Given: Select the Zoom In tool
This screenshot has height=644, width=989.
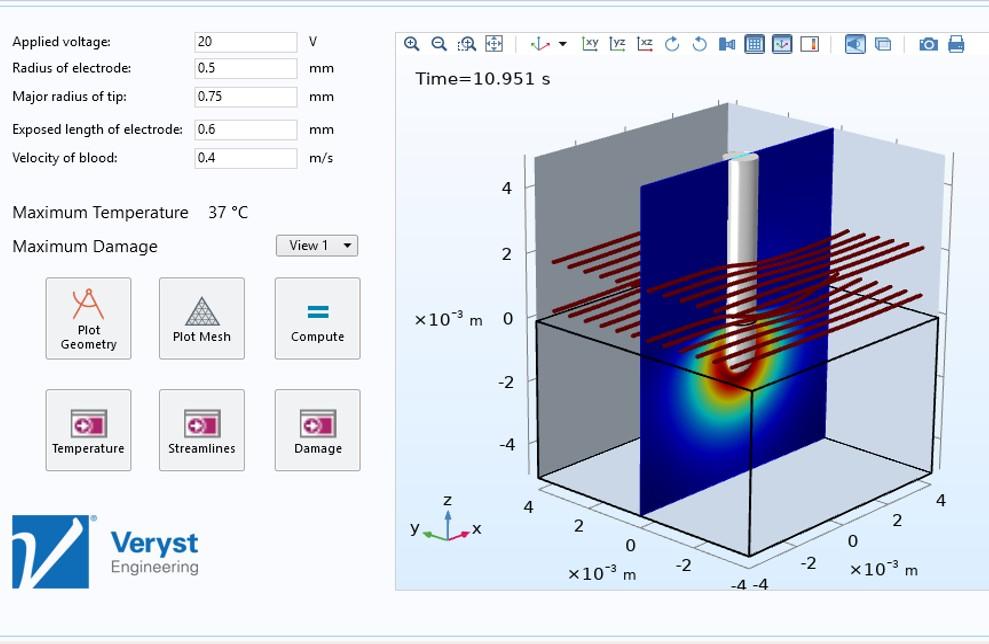Looking at the screenshot, I should [x=413, y=44].
